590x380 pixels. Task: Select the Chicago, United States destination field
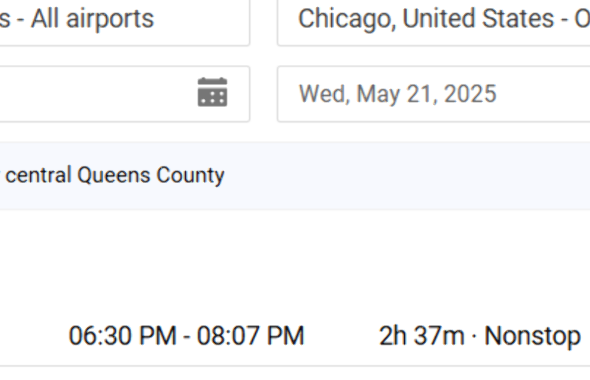click(x=433, y=19)
